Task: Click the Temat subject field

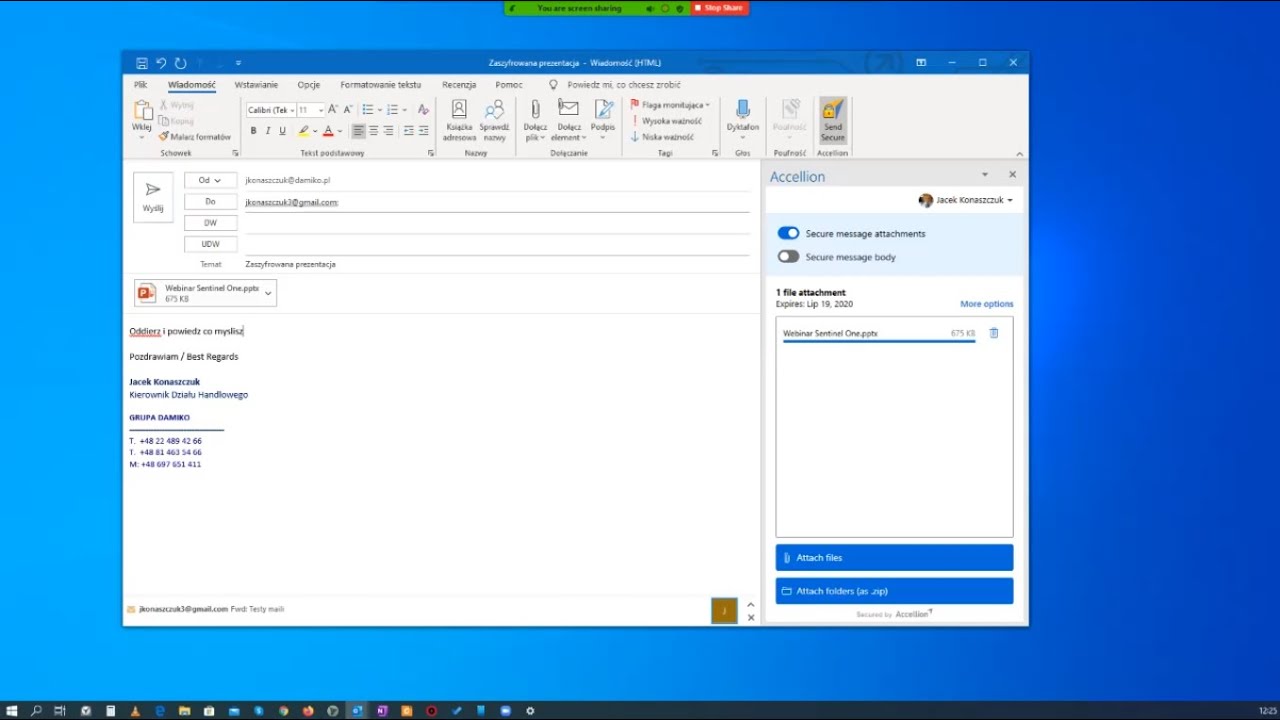Action: (497, 264)
